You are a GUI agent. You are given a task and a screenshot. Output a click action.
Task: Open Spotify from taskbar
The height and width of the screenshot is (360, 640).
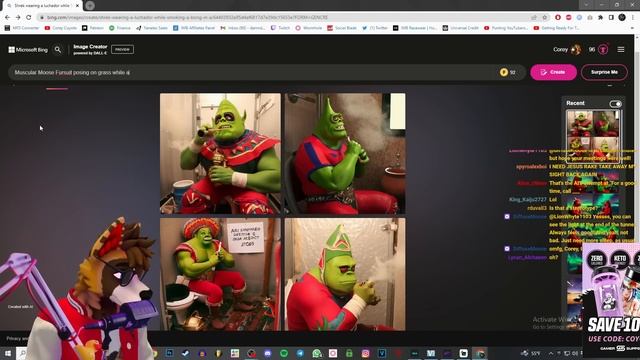(284, 353)
